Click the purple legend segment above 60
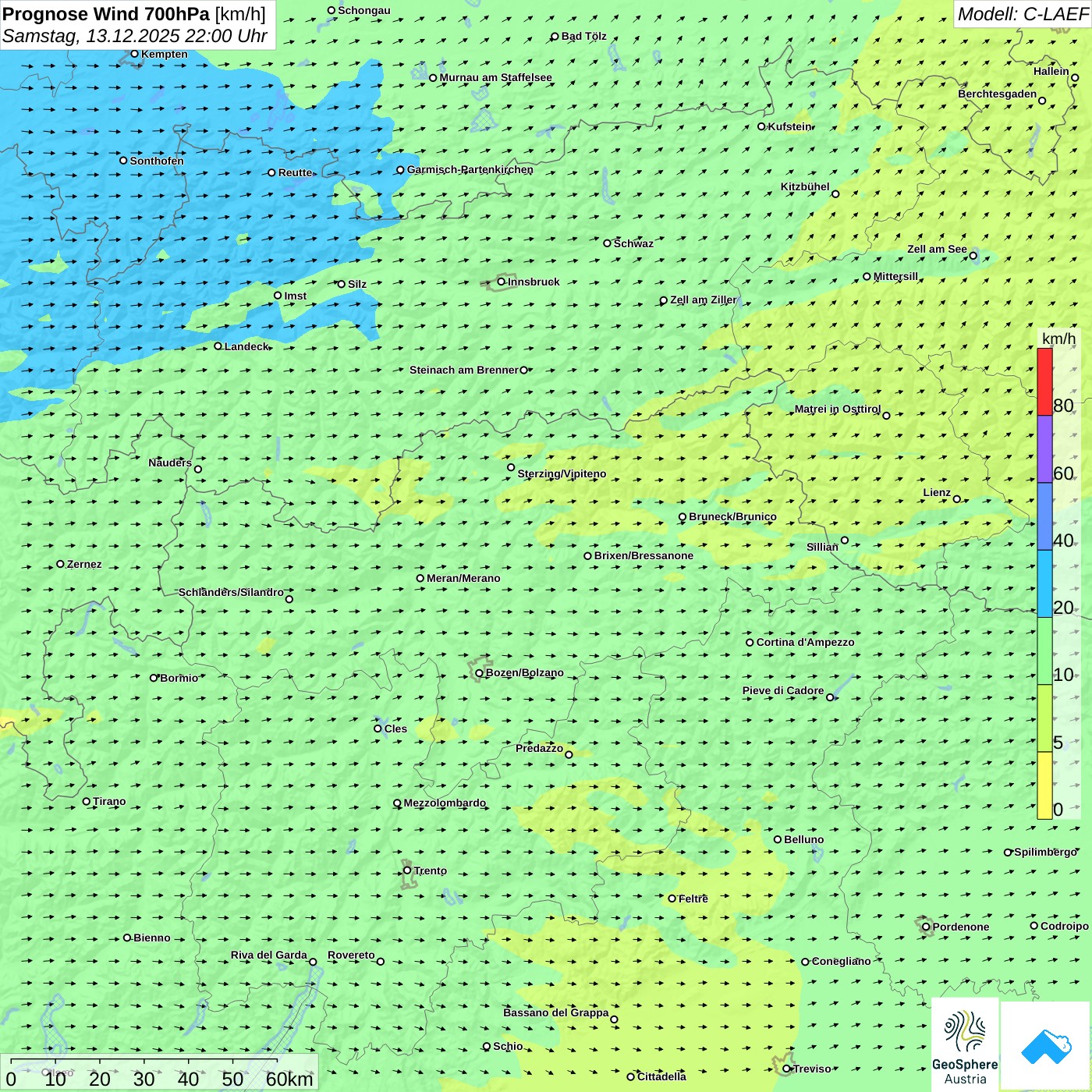Image resolution: width=1092 pixels, height=1092 pixels. point(1044,449)
